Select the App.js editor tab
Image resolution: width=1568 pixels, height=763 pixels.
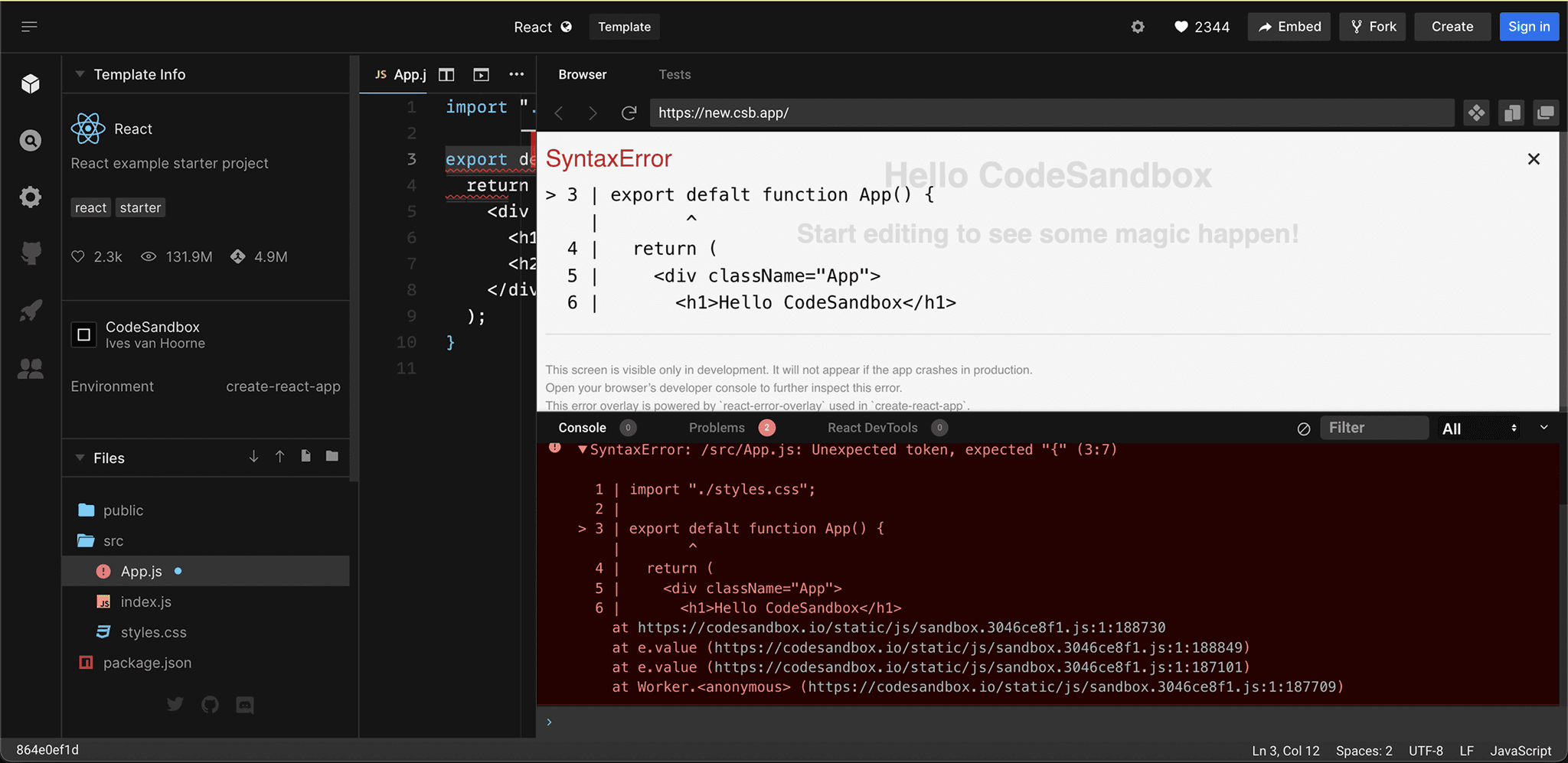coord(399,74)
